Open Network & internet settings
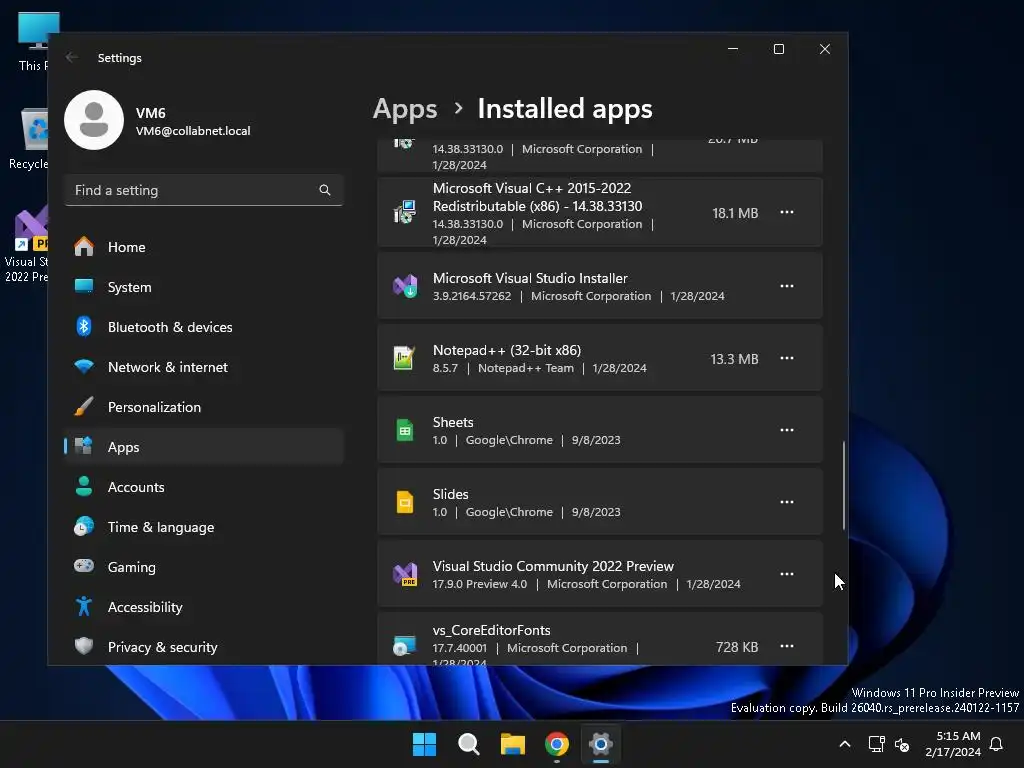The height and width of the screenshot is (768, 1024). pyautogui.click(x=204, y=367)
